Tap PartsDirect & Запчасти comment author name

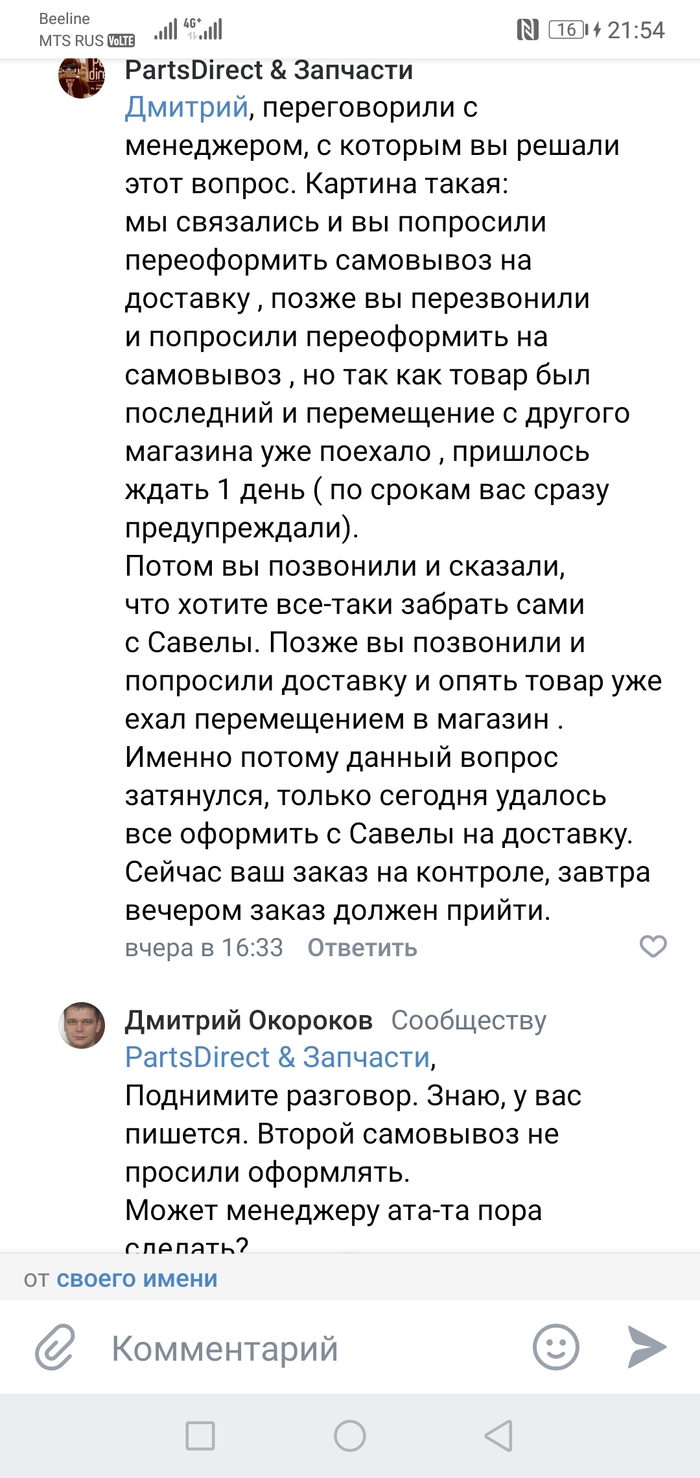click(x=269, y=70)
